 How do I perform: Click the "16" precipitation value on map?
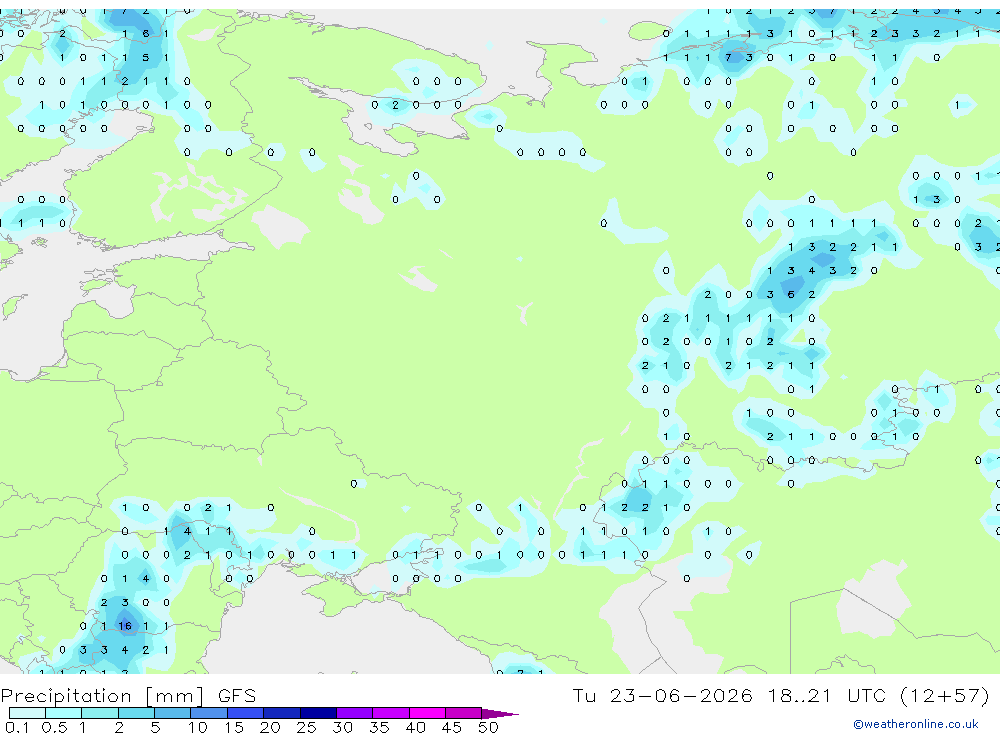click(x=125, y=626)
